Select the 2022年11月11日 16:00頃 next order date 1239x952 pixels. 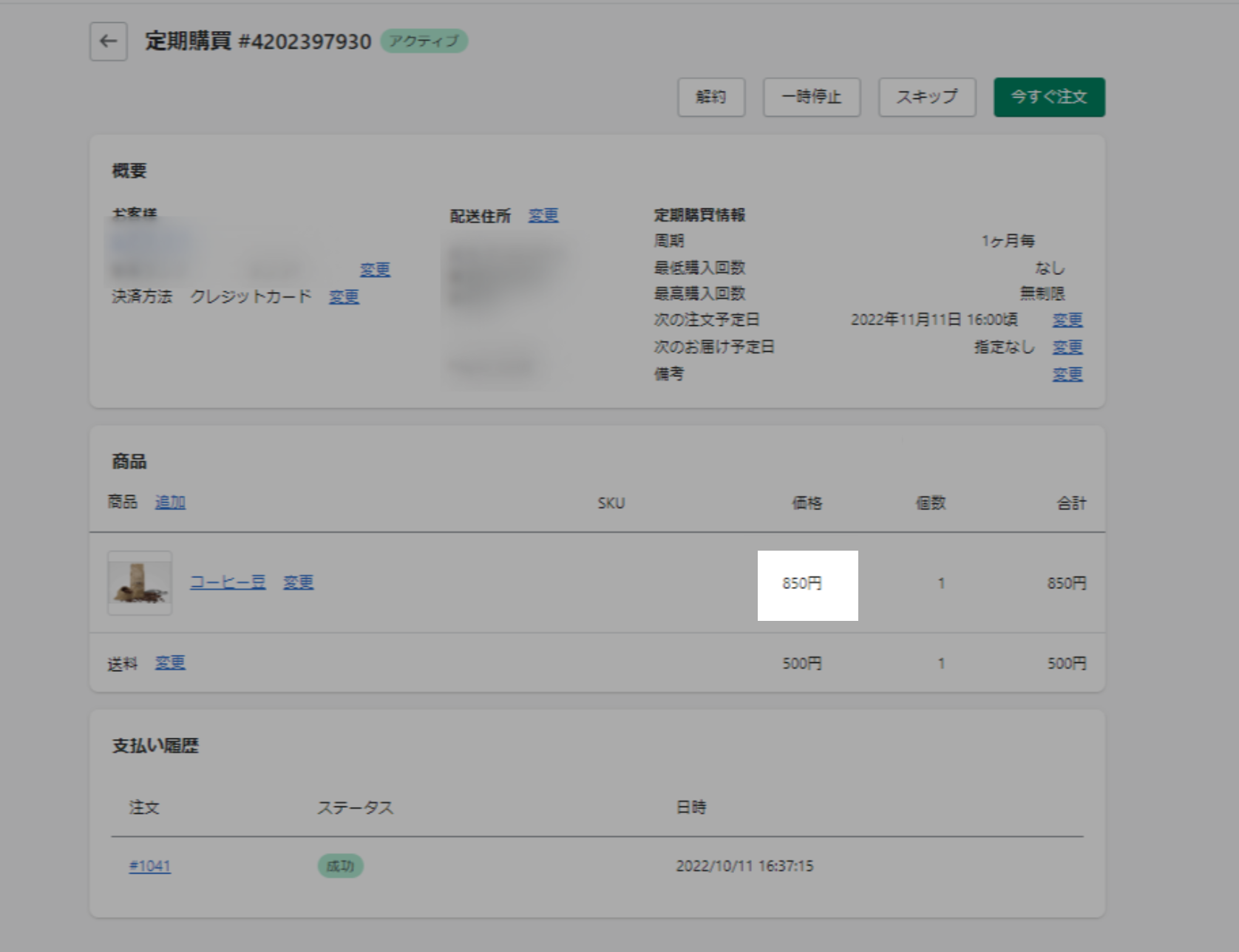click(934, 319)
